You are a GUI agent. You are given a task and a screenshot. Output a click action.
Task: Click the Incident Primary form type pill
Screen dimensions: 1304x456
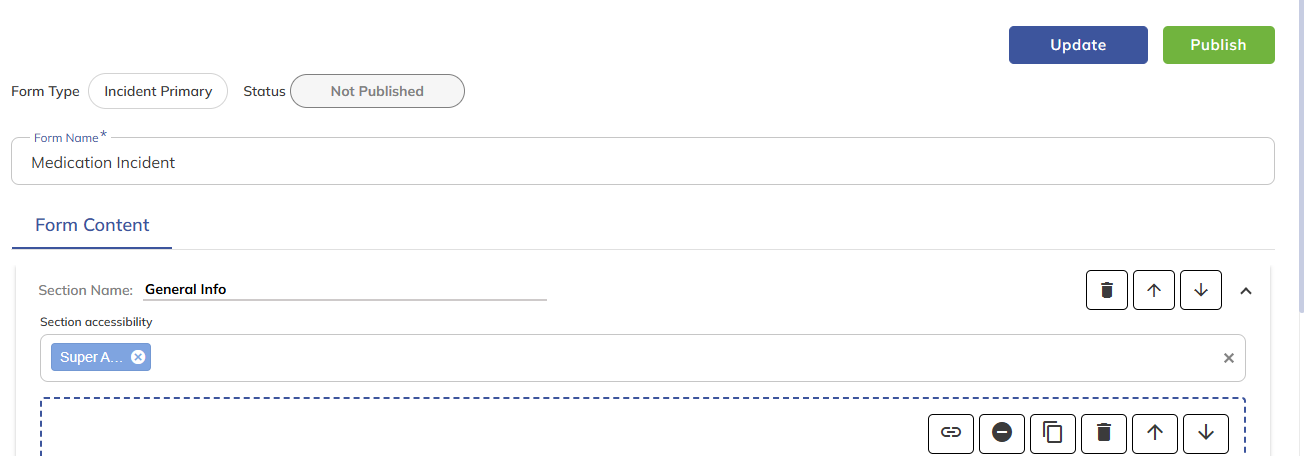158,91
